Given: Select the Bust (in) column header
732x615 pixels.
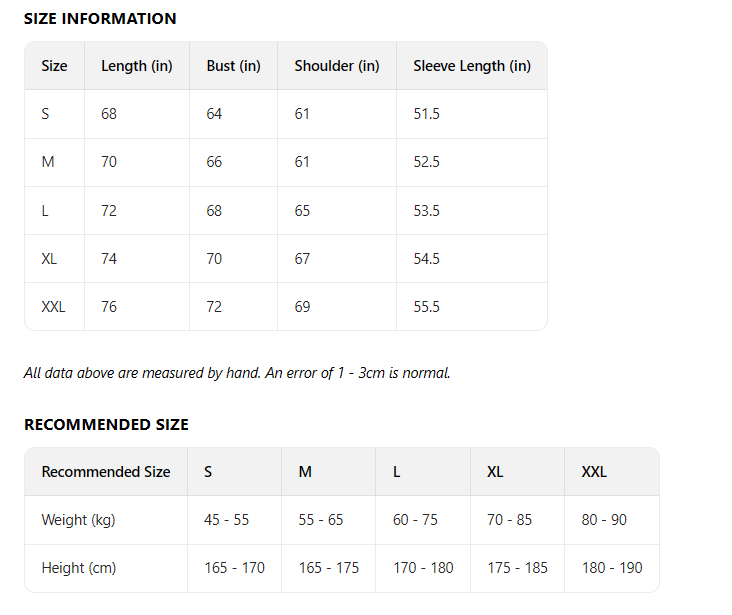Looking at the screenshot, I should [233, 66].
